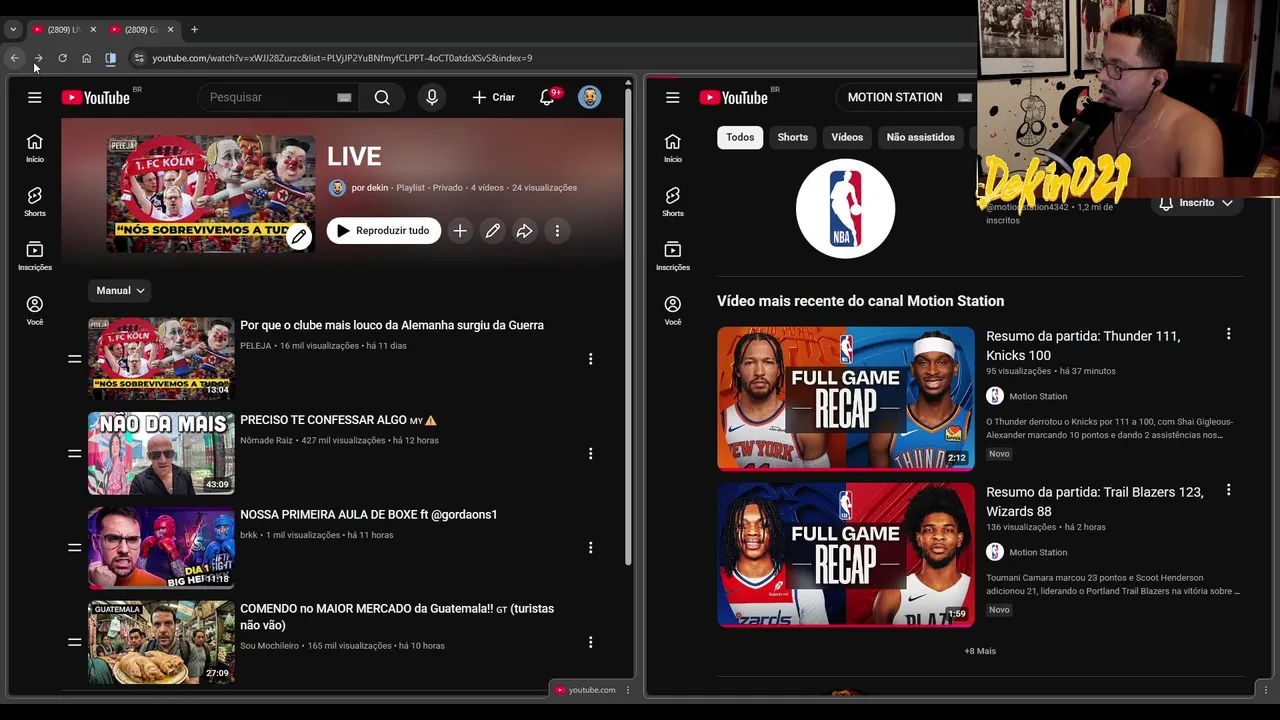Select the Shorts filter chip
Viewport: 1280px width, 720px height.
[x=793, y=137]
